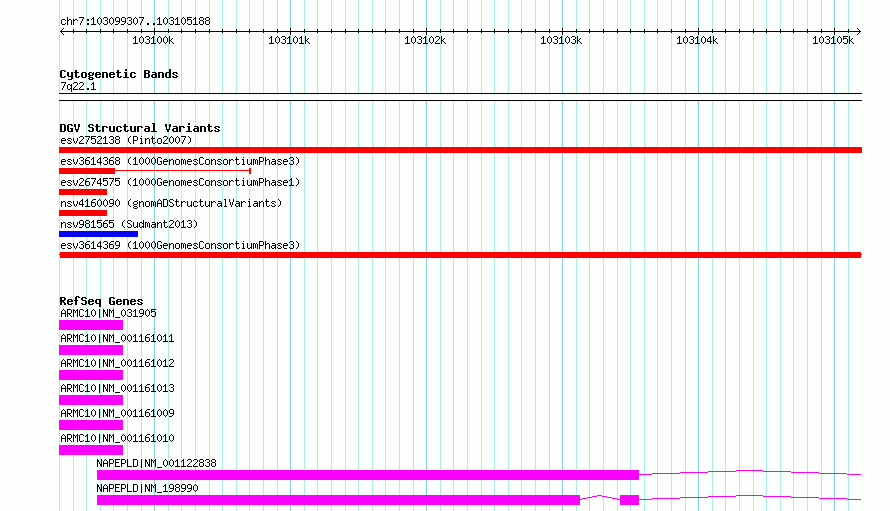The height and width of the screenshot is (511, 890).
Task: Click the chr7:103099307..103105188 coordinate label
Action: pos(135,21)
